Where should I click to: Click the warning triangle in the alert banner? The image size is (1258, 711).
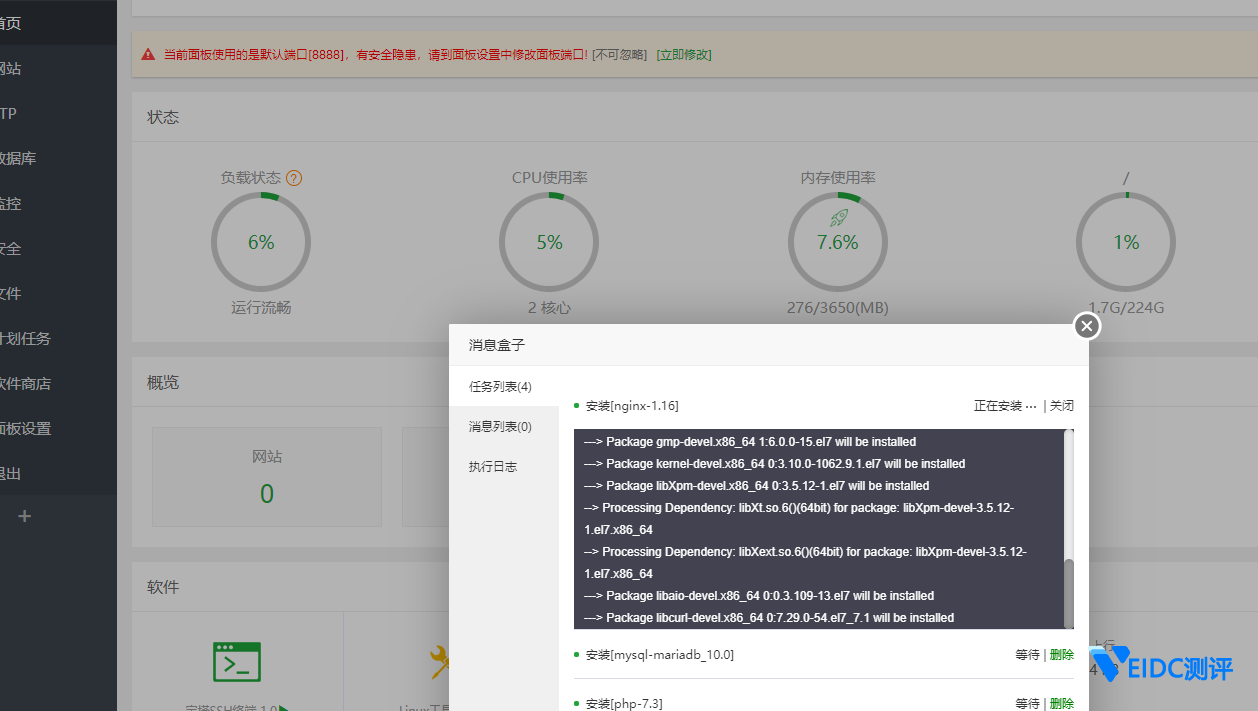[147, 55]
